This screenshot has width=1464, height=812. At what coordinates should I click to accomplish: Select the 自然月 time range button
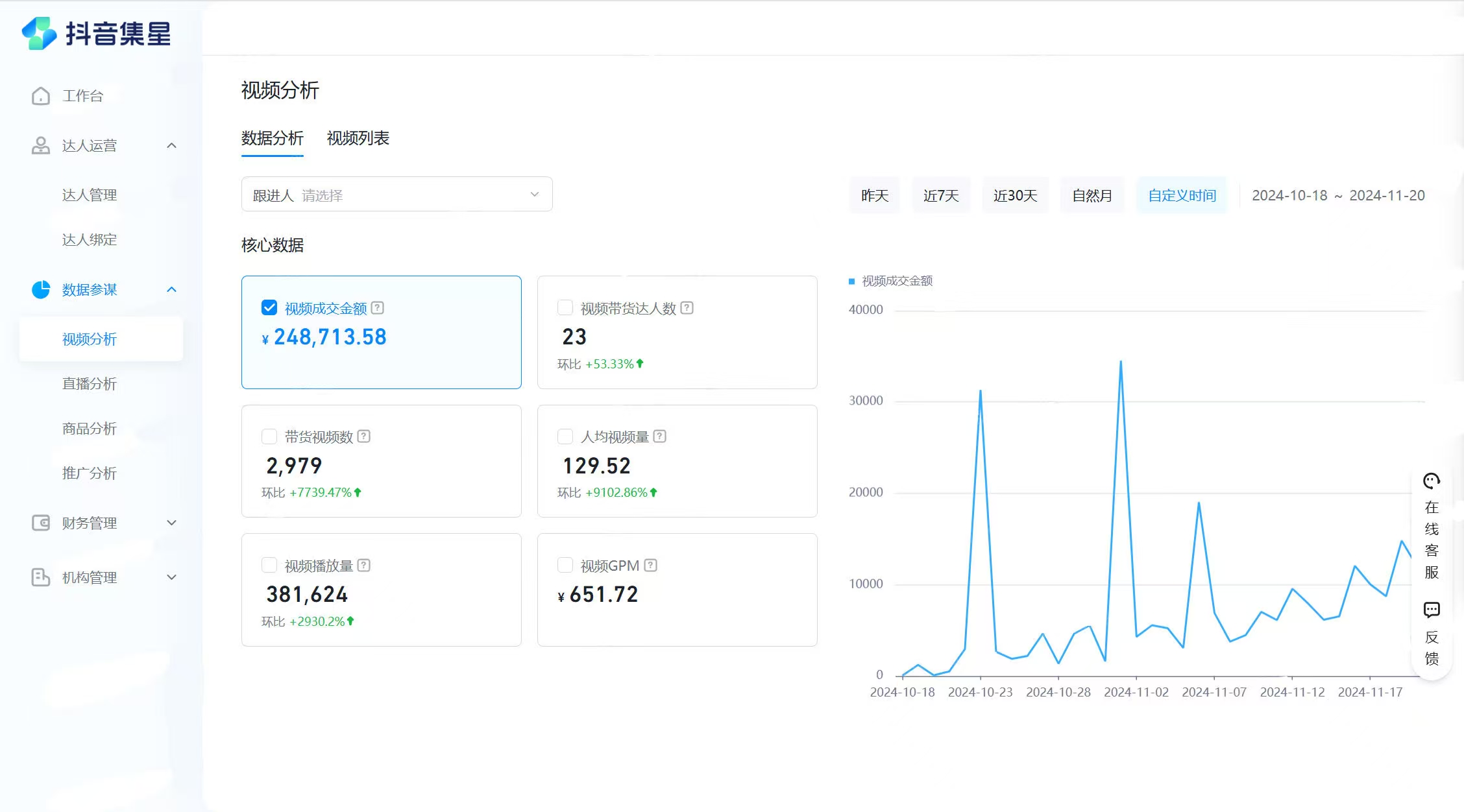pos(1092,195)
